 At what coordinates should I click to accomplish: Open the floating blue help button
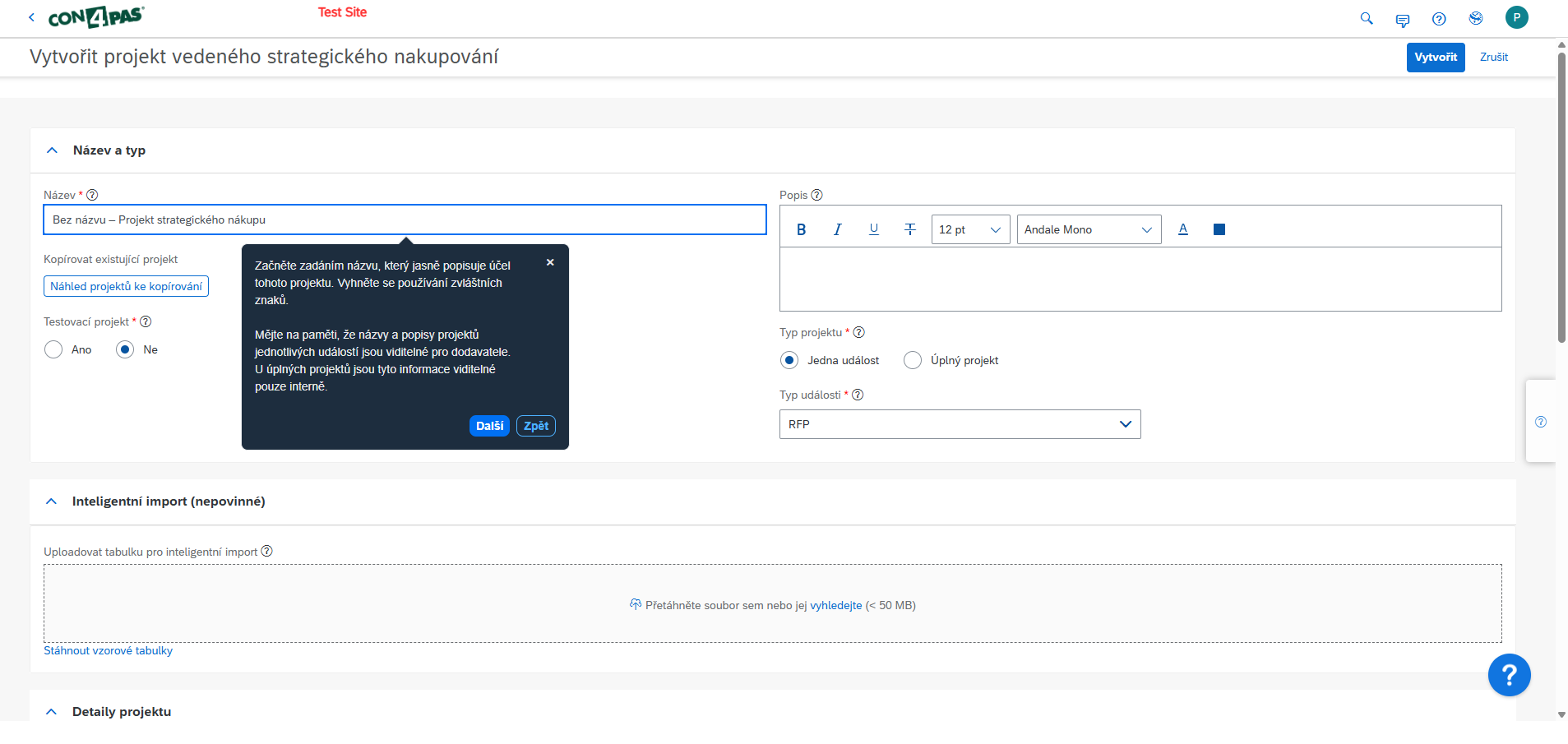point(1509,675)
